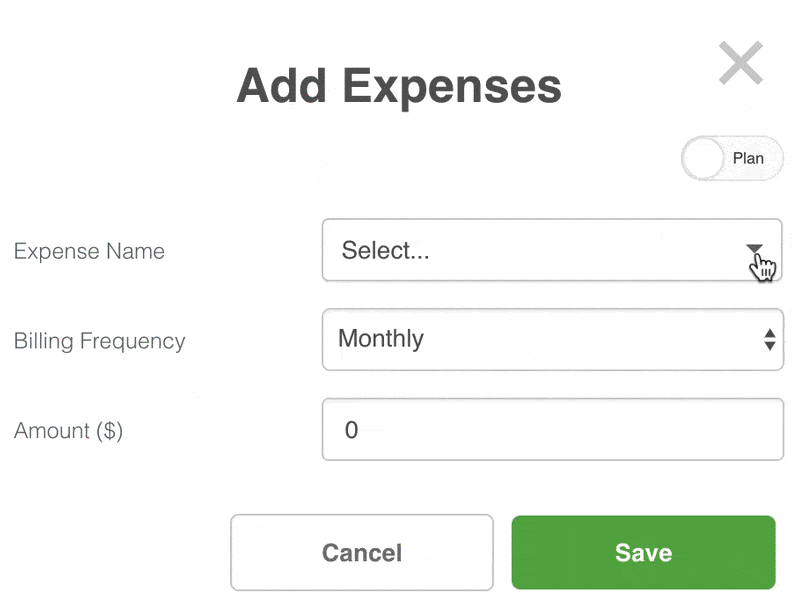Open the Billing Frequency dropdown

[x=553, y=339]
